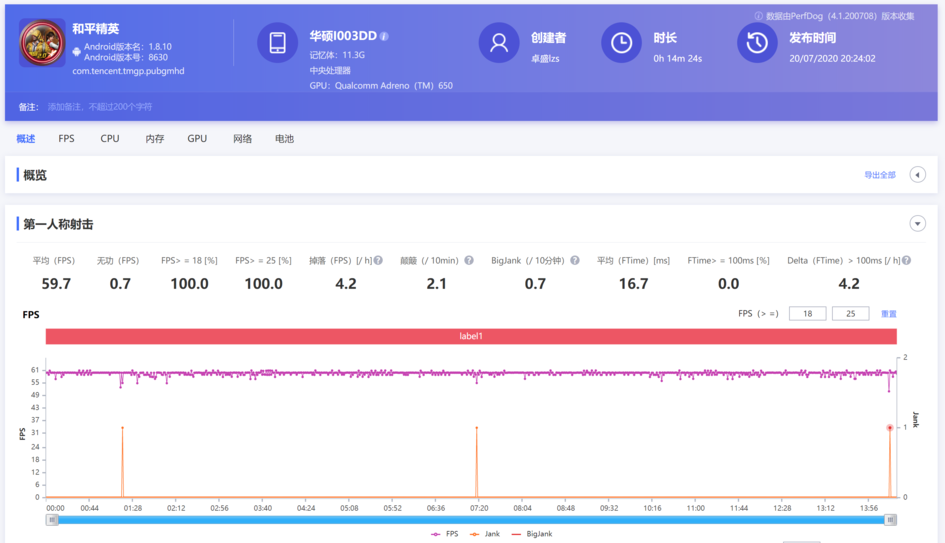Image resolution: width=945 pixels, height=543 pixels.
Task: Click the 无功 (FPS) value 0.7
Action: [120, 284]
